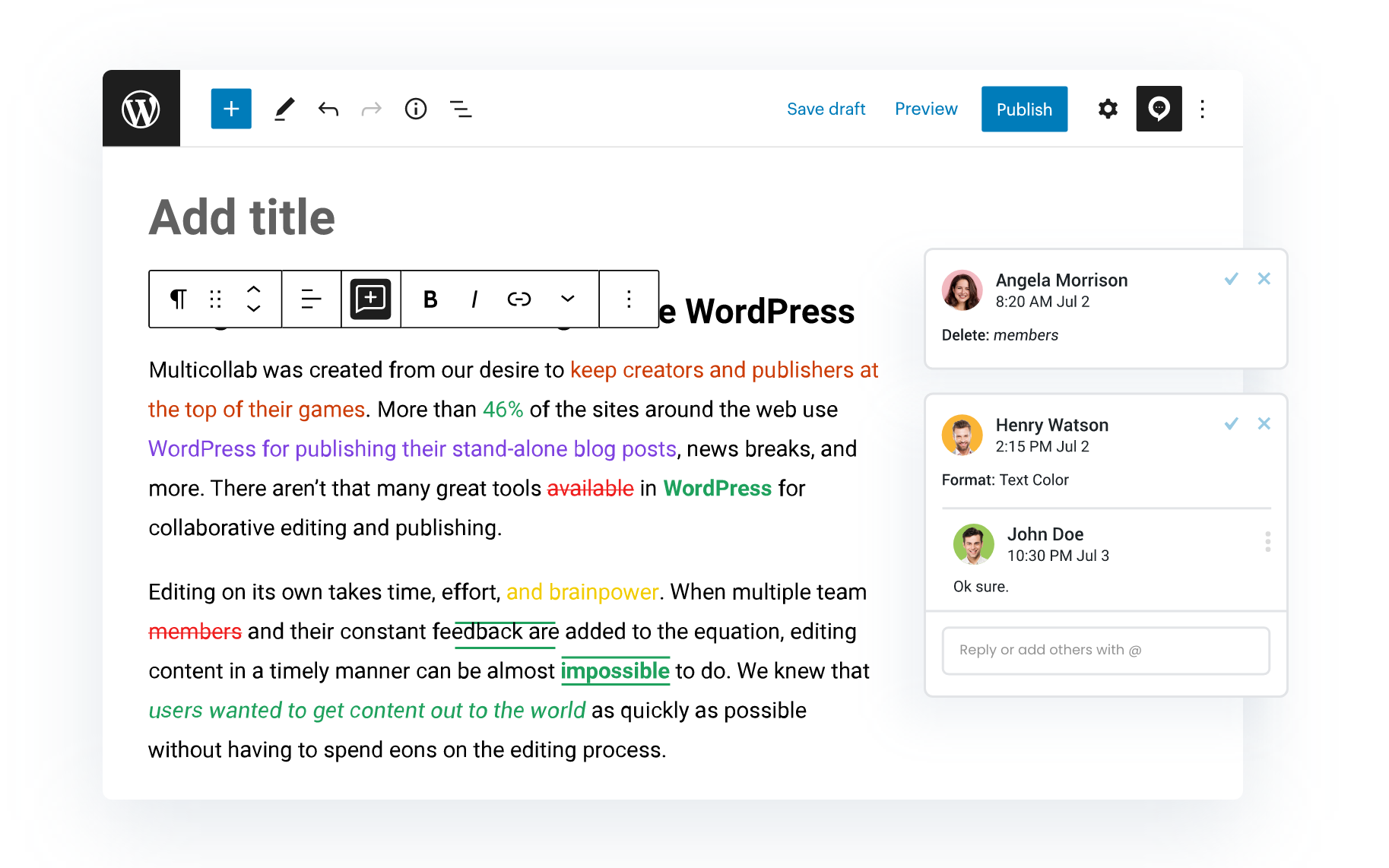Click the reply or add others field
1389x868 pixels.
[1106, 651]
